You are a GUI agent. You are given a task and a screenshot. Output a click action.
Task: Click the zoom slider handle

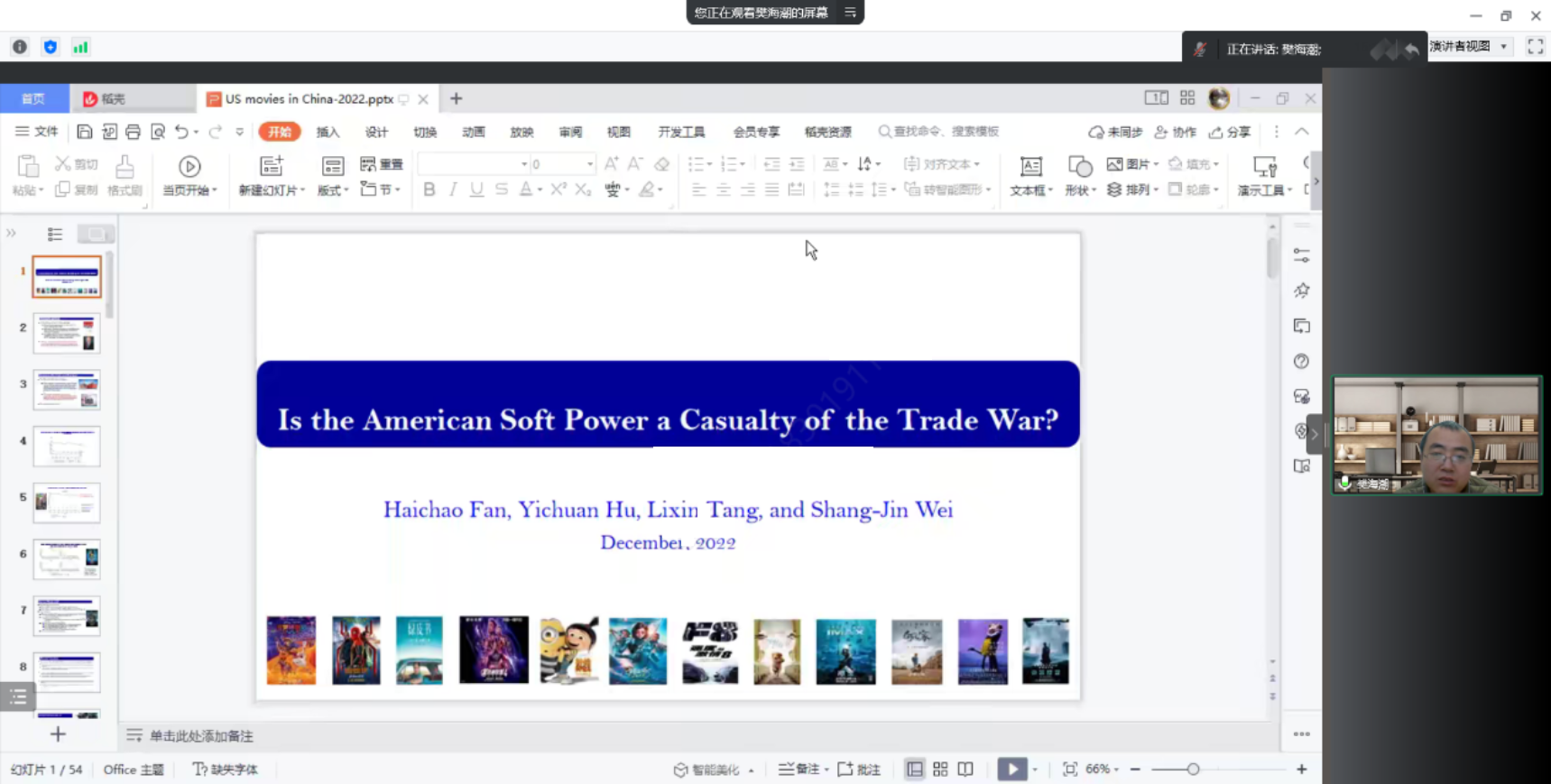pos(1193,770)
